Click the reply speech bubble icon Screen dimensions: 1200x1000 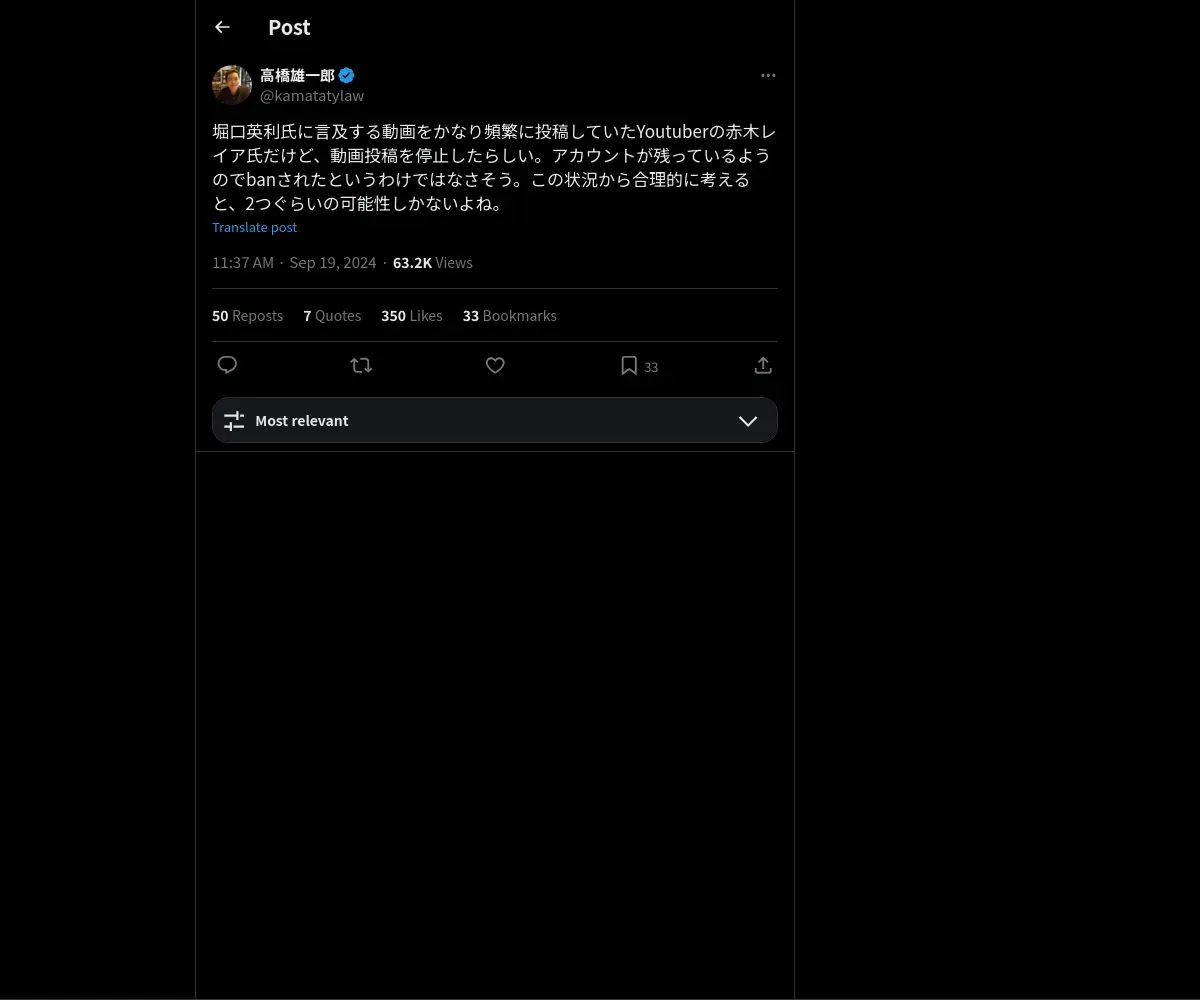227,365
